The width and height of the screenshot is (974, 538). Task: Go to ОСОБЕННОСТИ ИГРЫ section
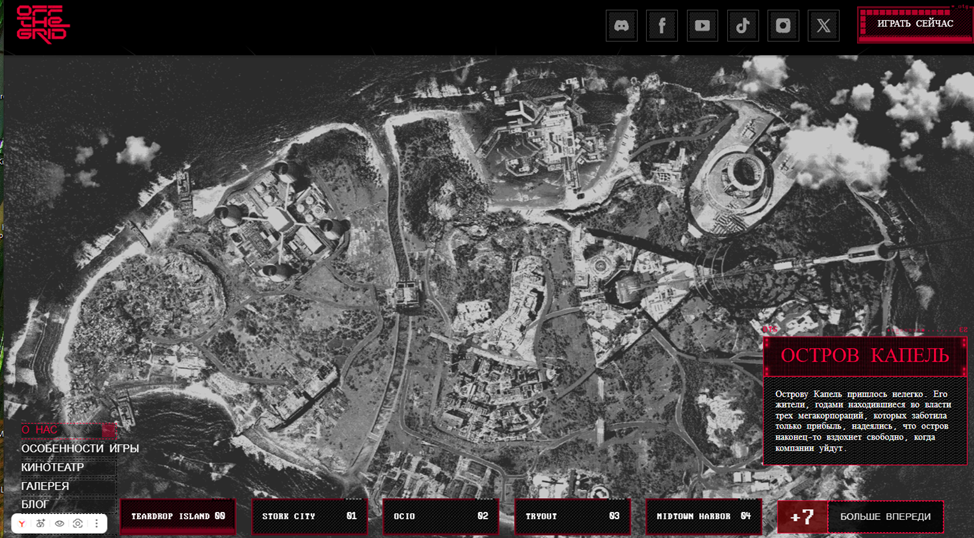coord(80,449)
